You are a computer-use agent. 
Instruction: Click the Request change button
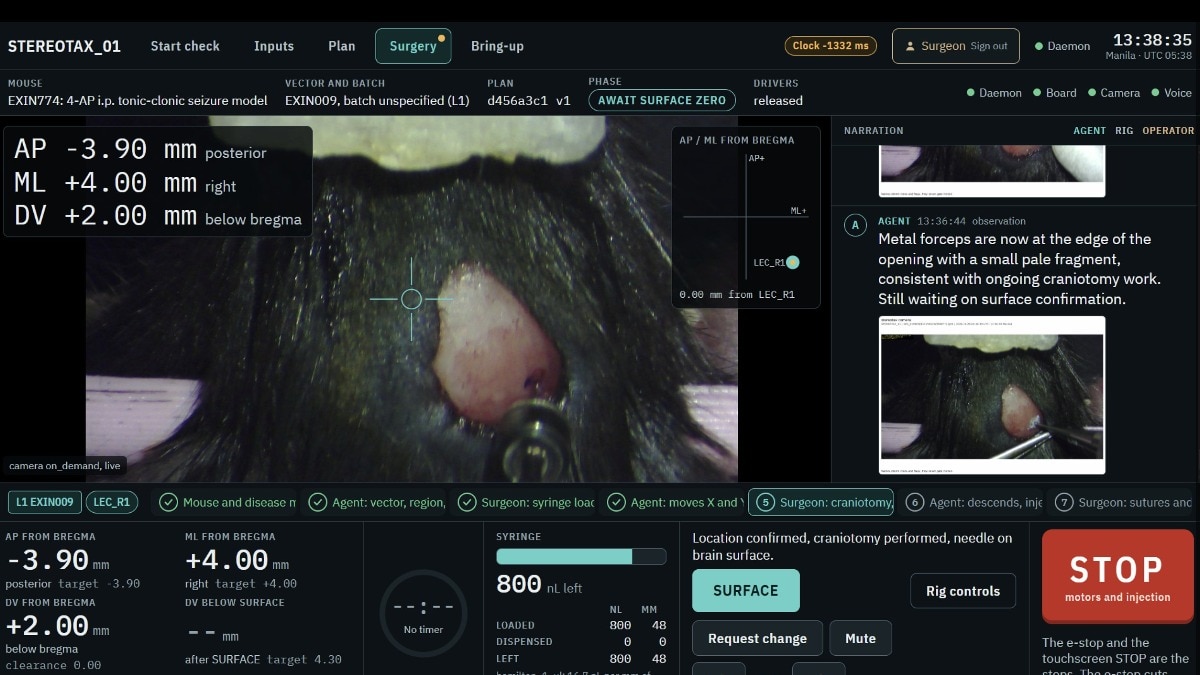757,638
